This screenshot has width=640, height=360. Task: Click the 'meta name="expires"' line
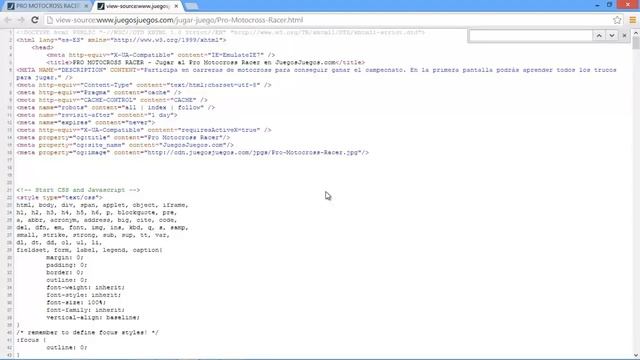[86, 122]
